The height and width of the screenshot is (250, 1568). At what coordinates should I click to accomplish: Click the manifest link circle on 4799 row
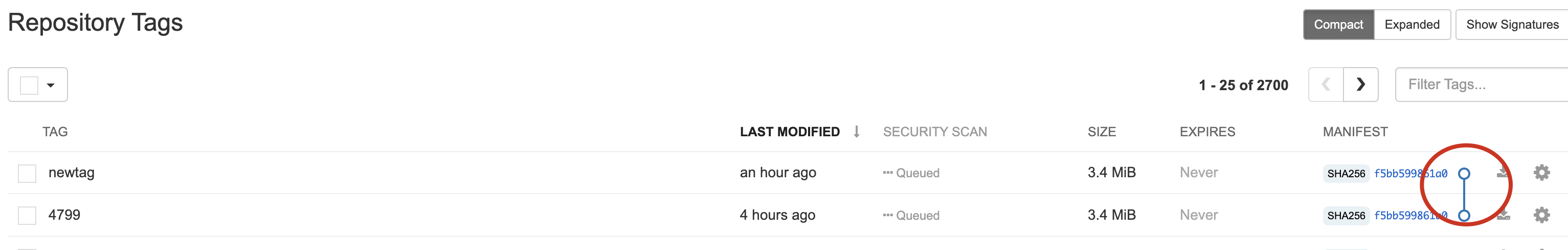[1465, 215]
